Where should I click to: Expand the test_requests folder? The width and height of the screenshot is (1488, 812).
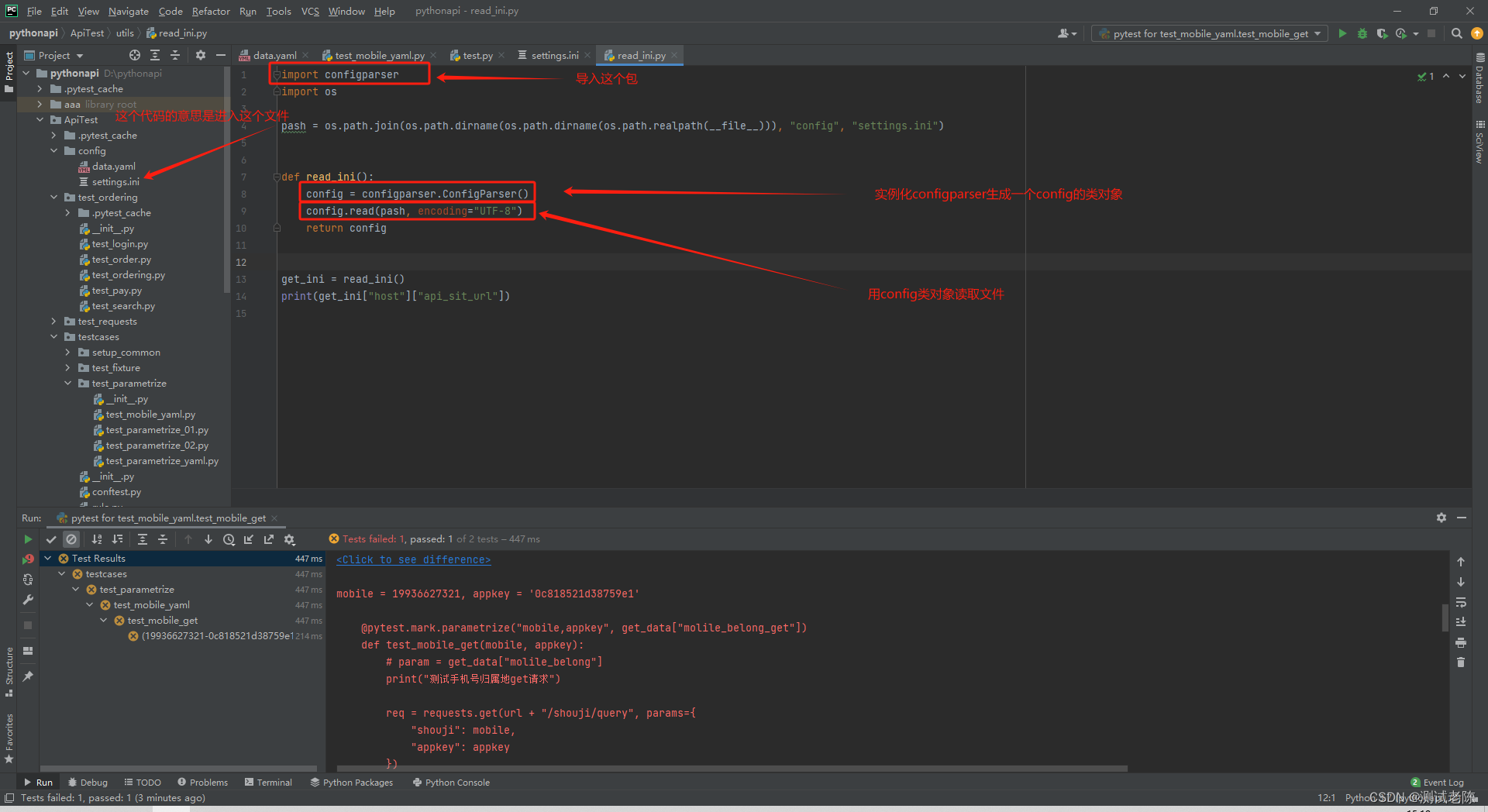pyautogui.click(x=53, y=321)
